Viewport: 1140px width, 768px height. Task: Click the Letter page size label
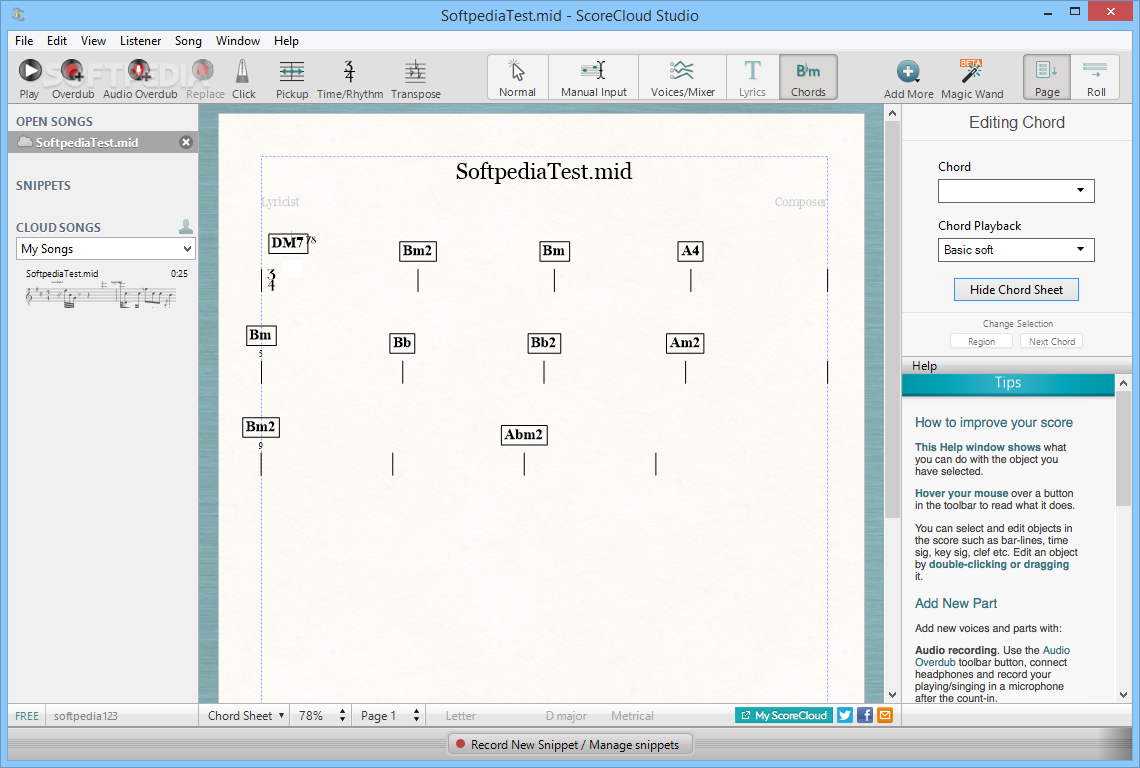tap(460, 716)
